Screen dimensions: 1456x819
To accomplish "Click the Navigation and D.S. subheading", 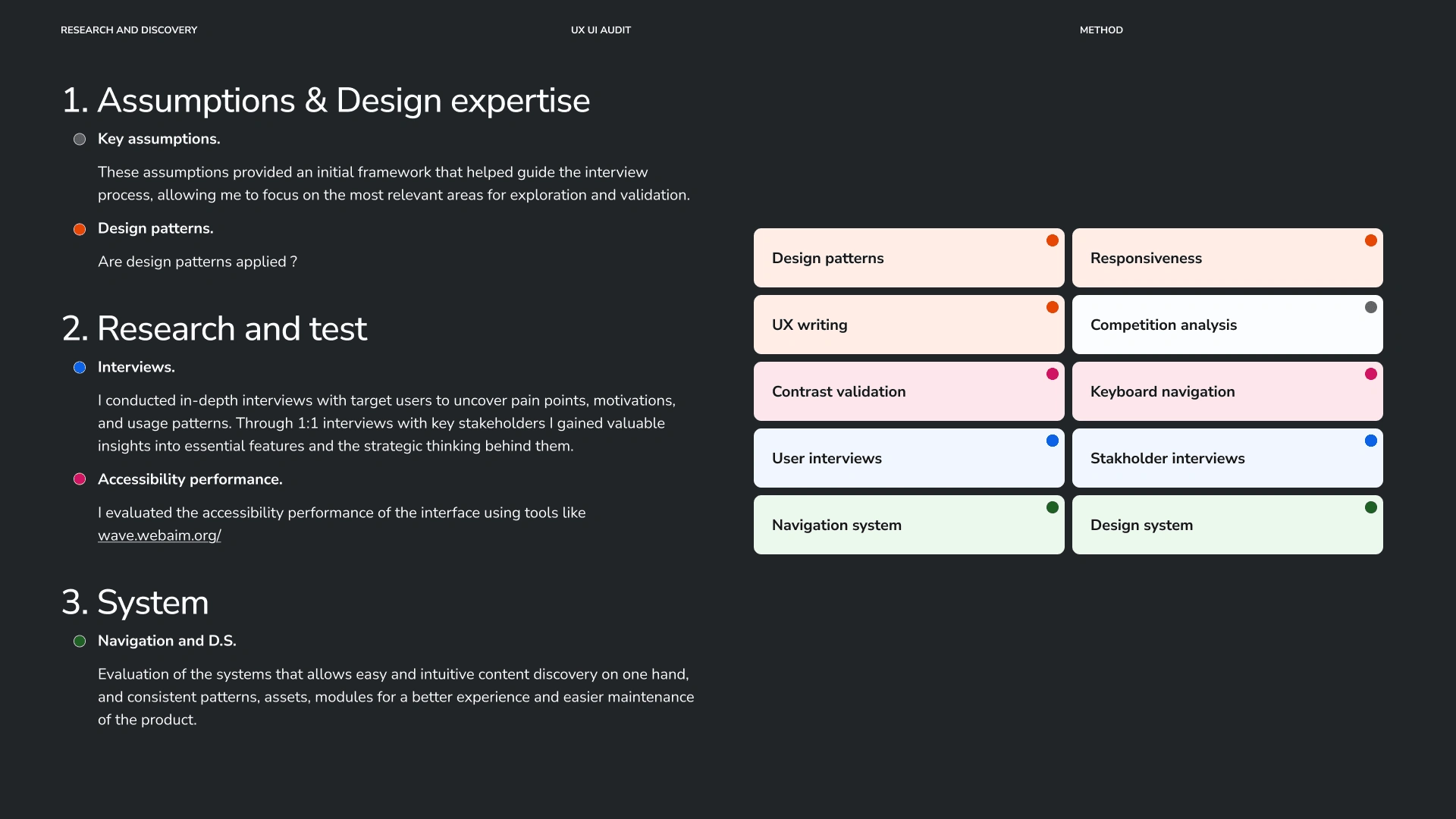I will [x=167, y=641].
